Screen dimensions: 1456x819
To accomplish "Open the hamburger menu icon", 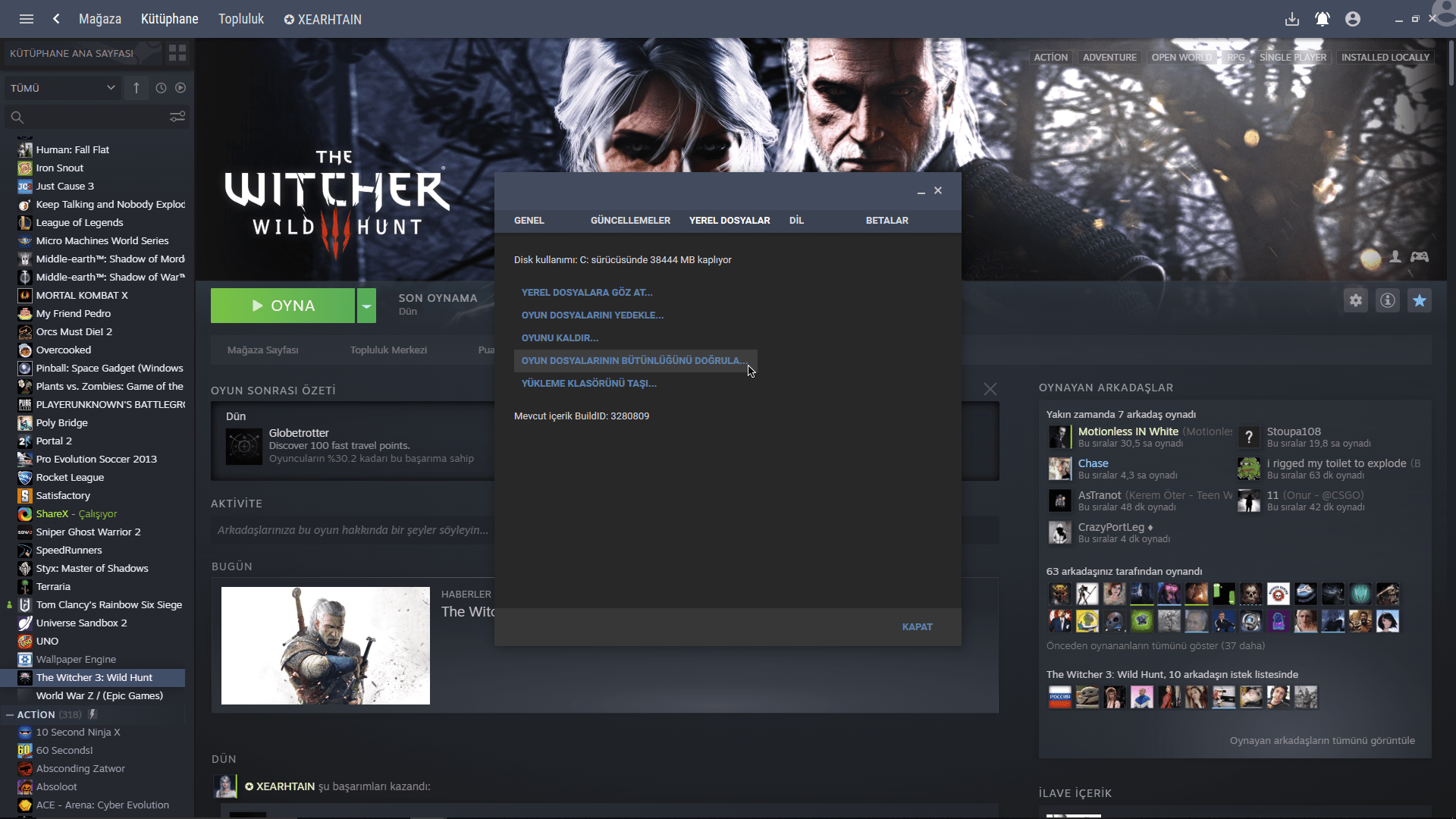I will coord(27,19).
